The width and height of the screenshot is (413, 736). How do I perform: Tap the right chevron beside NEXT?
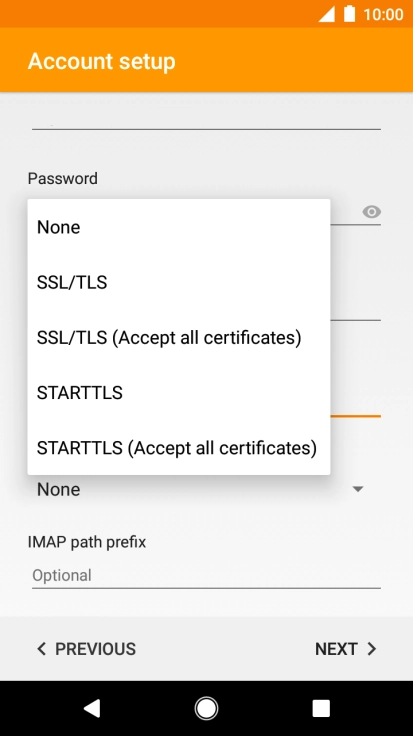(x=372, y=649)
